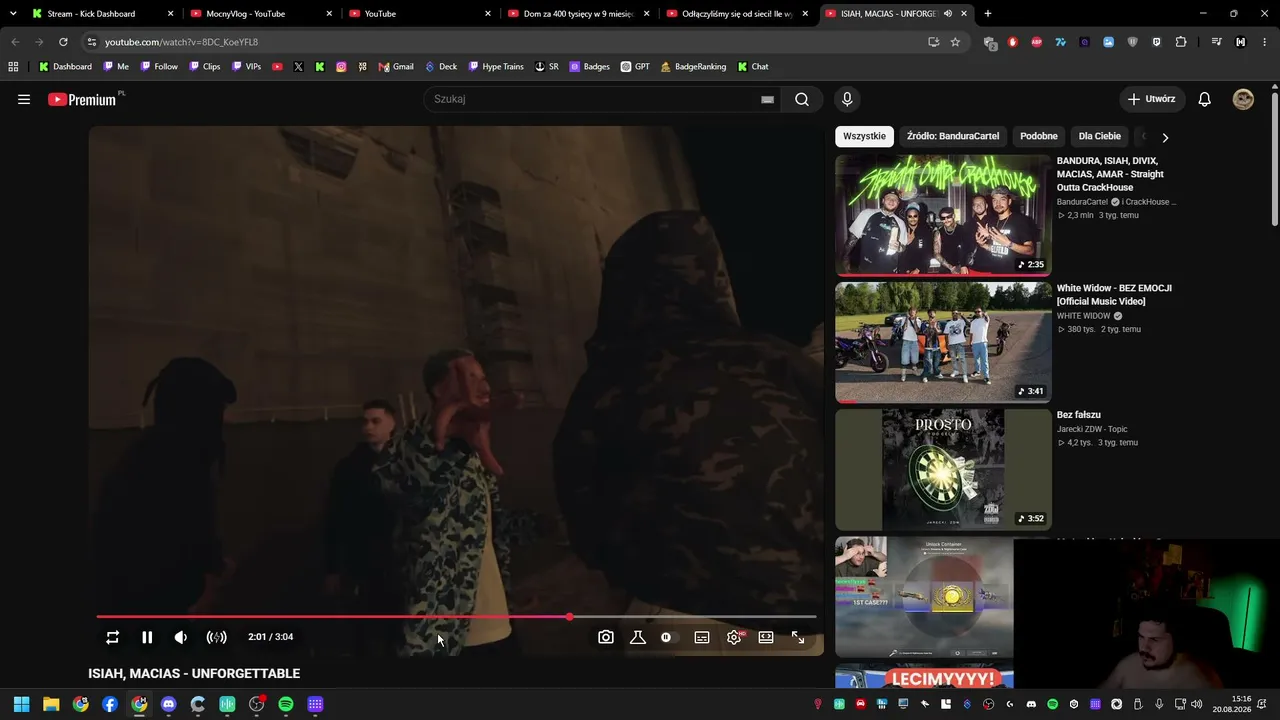Switch to Stream - Kick Dashboard tab
Image resolution: width=1280 pixels, height=720 pixels.
coord(103,14)
